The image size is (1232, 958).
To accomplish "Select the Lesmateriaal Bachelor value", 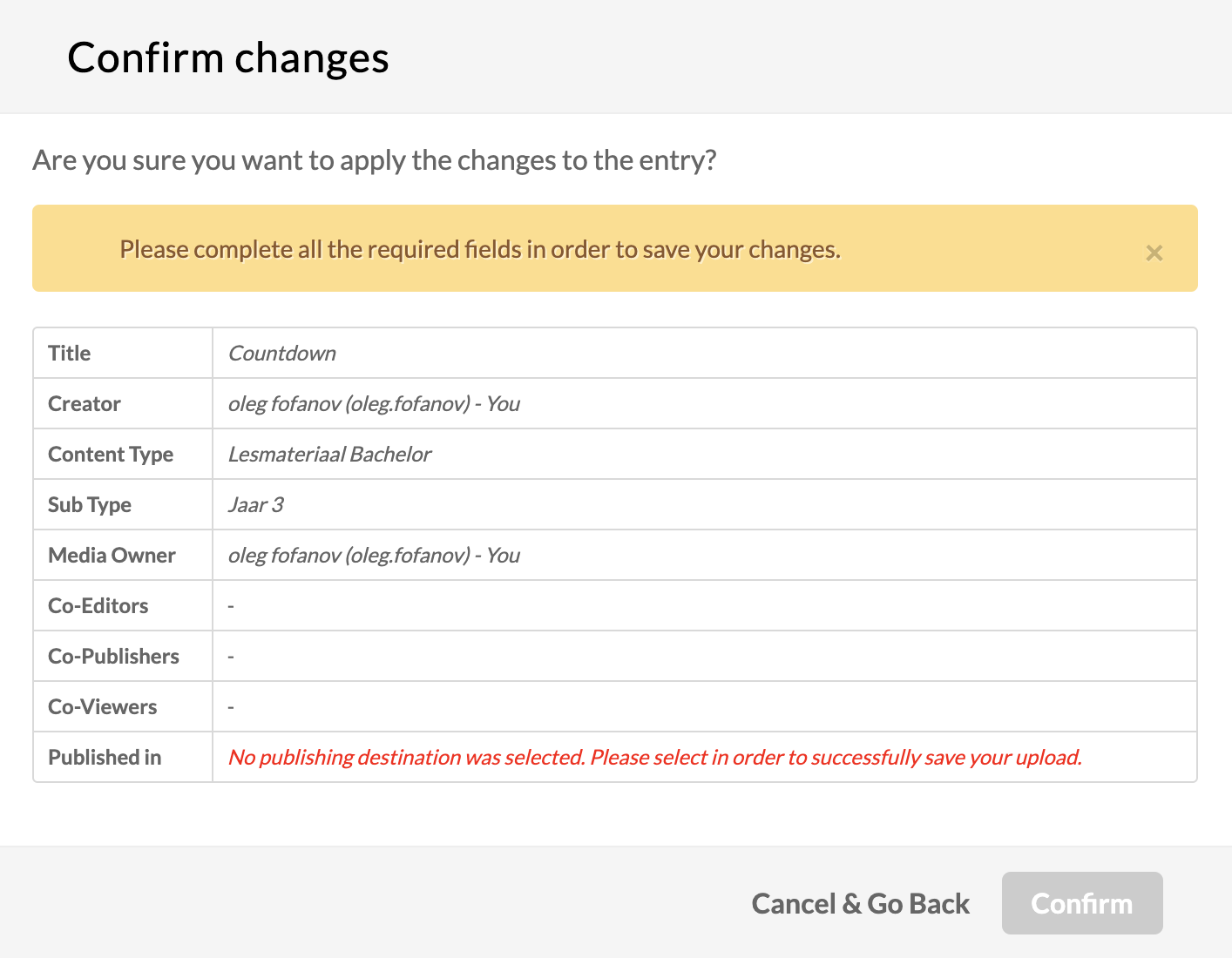I will 329,454.
